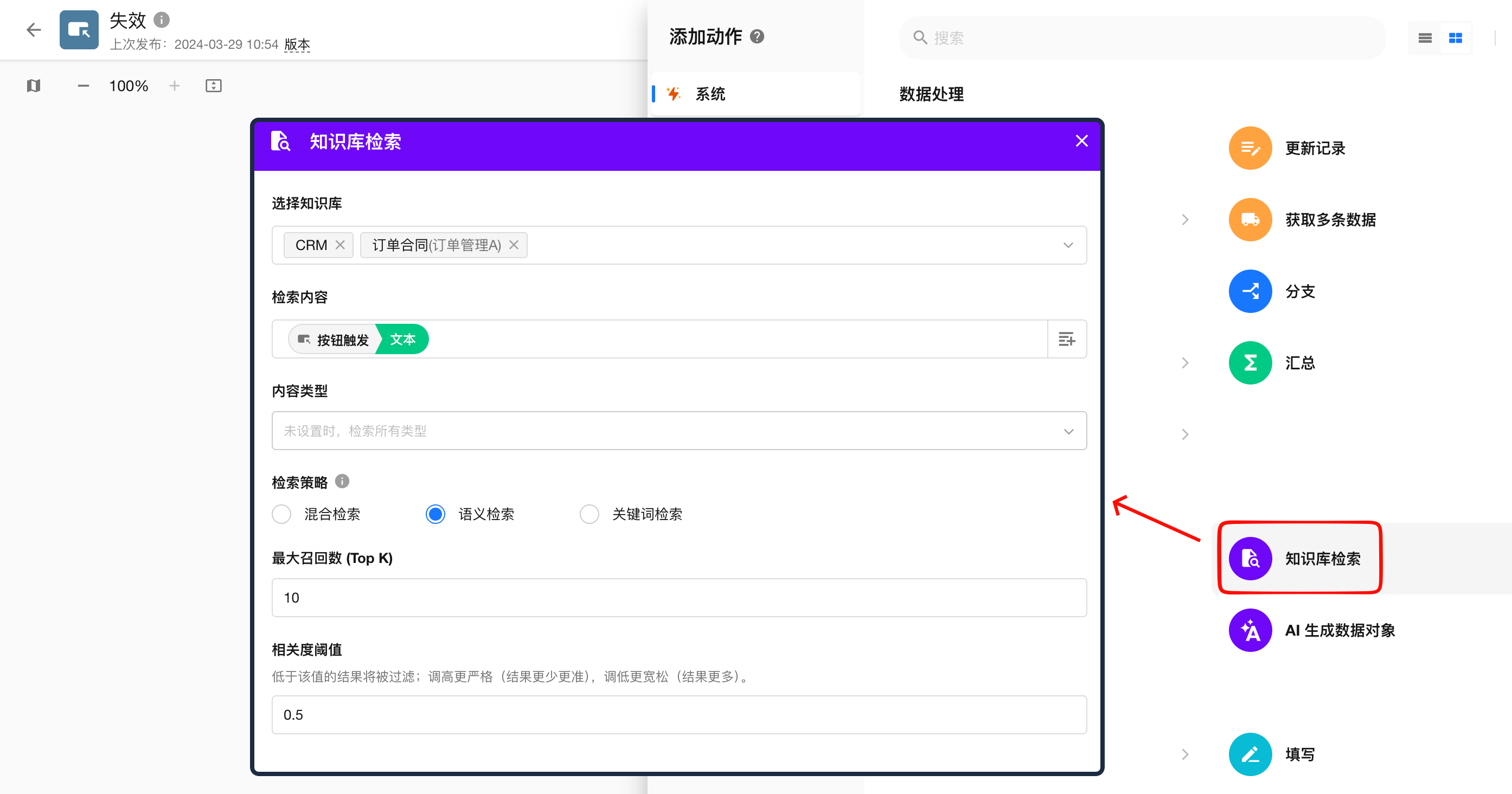1512x794 pixels.
Task: Select 混合检索 radio option
Action: point(282,514)
